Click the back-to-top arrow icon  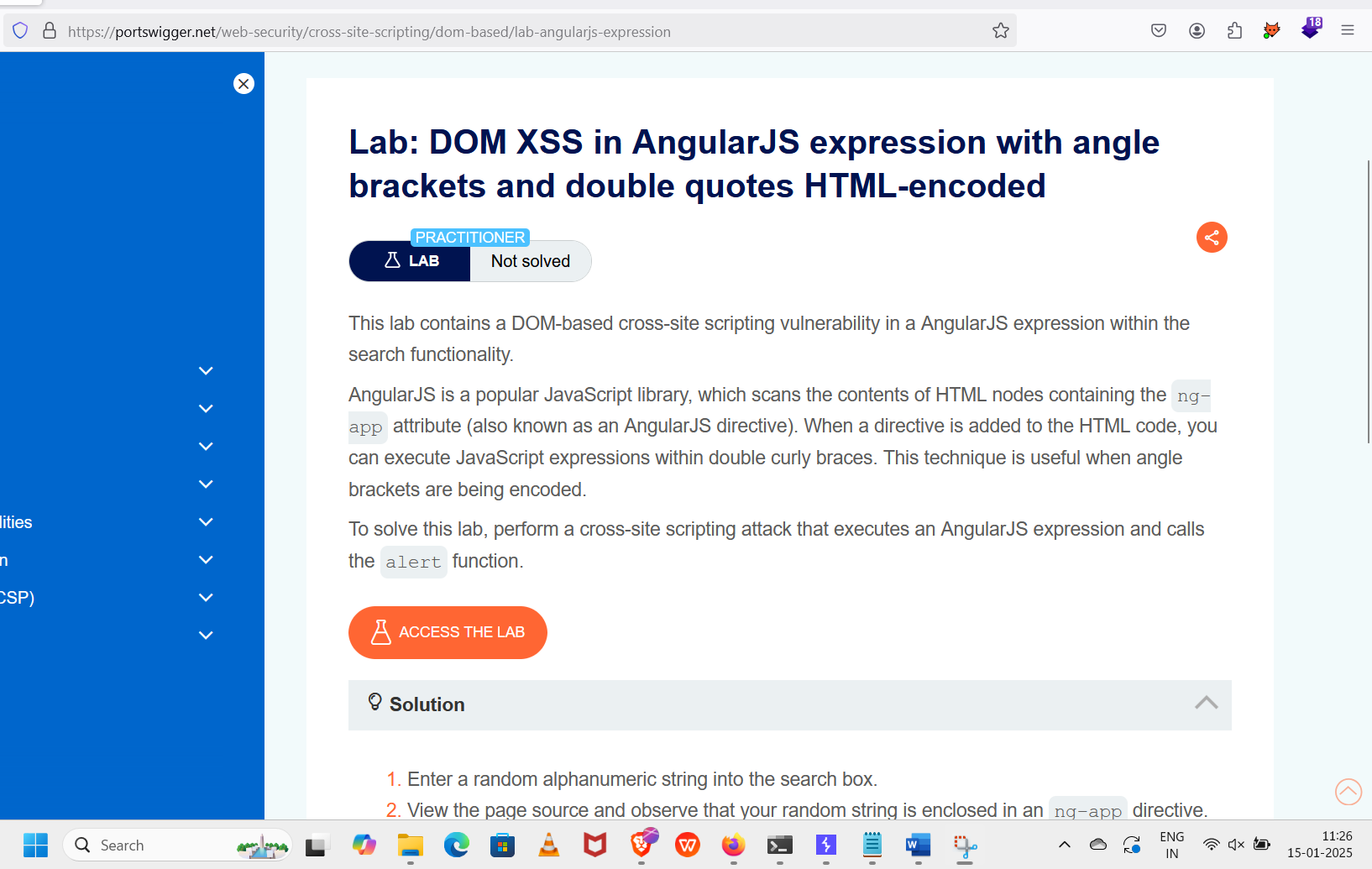1348,791
